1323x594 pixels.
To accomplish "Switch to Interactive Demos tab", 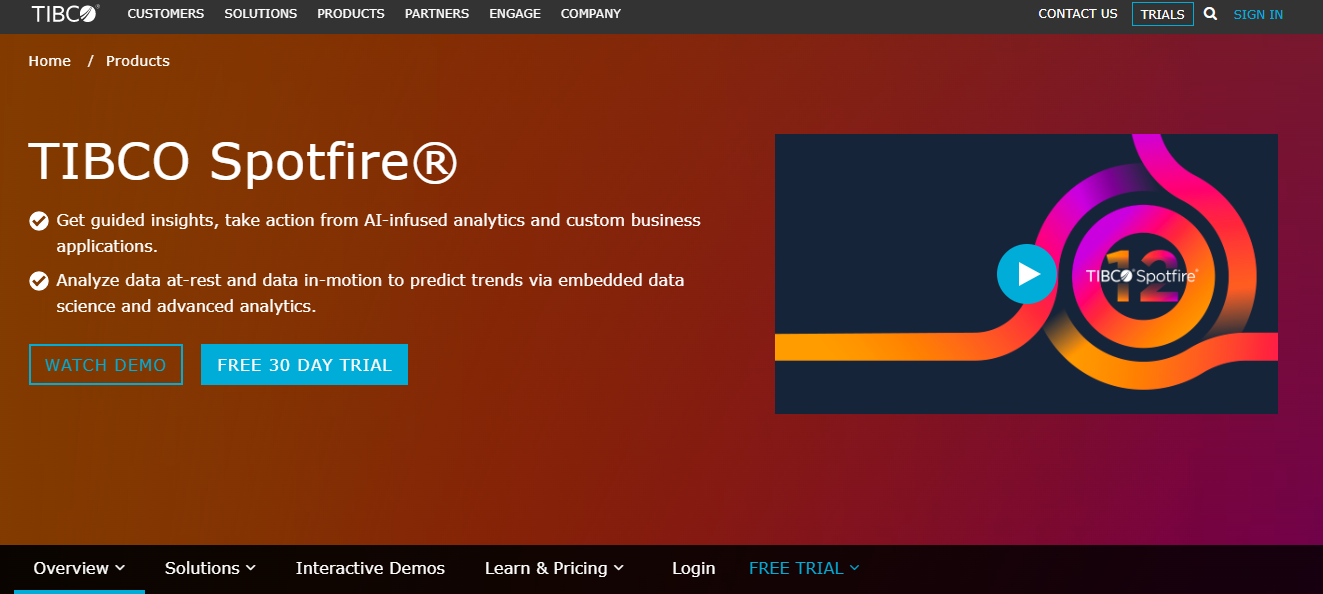I will click(x=370, y=568).
